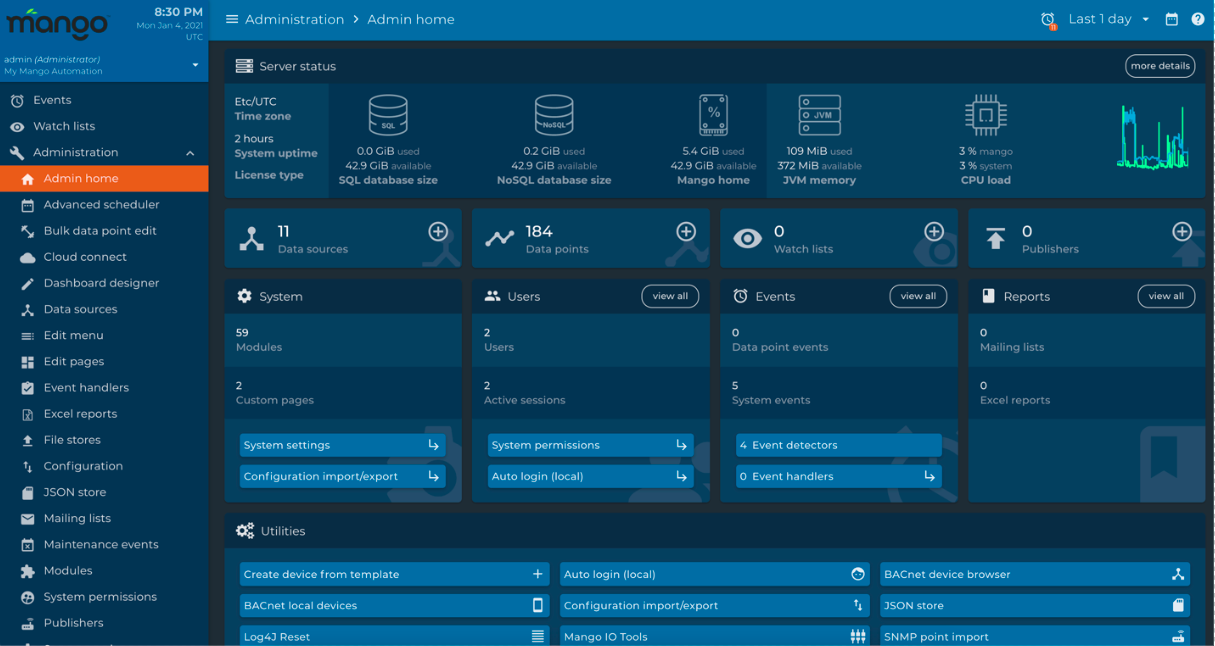Image resolution: width=1215 pixels, height=646 pixels.
Task: Open the hamburger navigation menu icon
Action: (232, 19)
